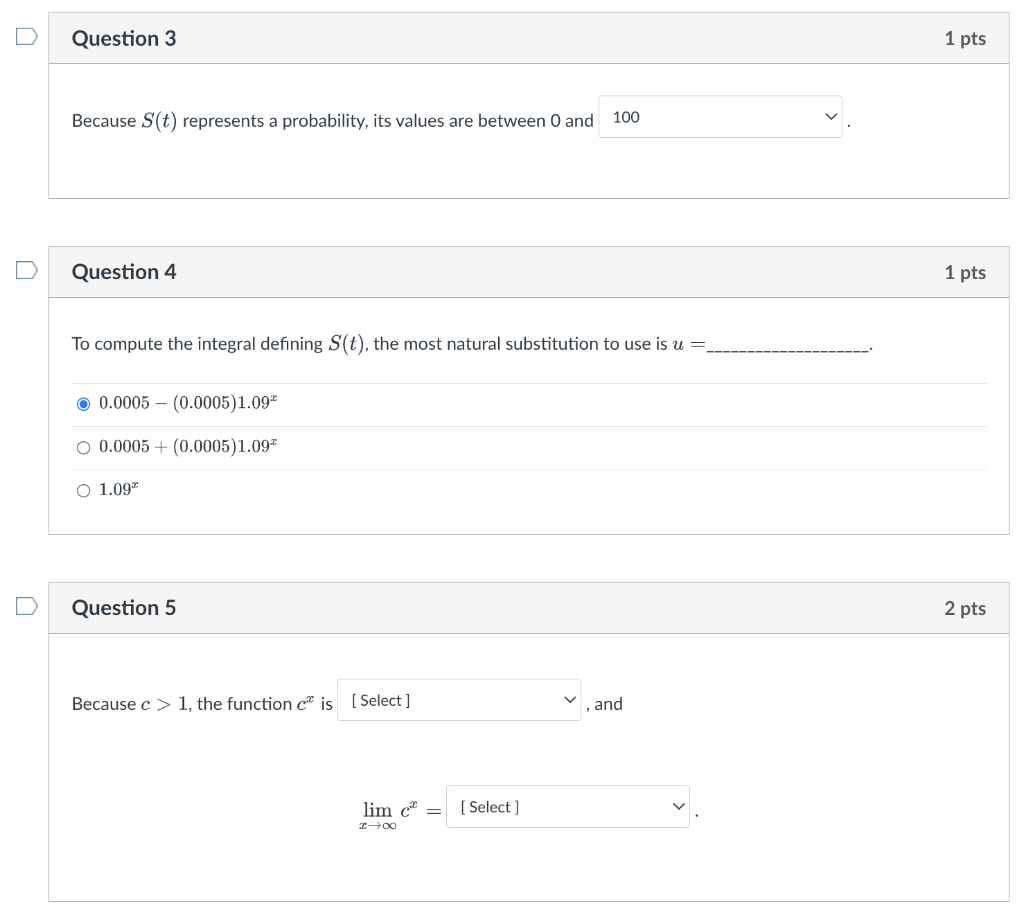Click the blank line after "u ="
1024x917 pixels.
tap(788, 347)
